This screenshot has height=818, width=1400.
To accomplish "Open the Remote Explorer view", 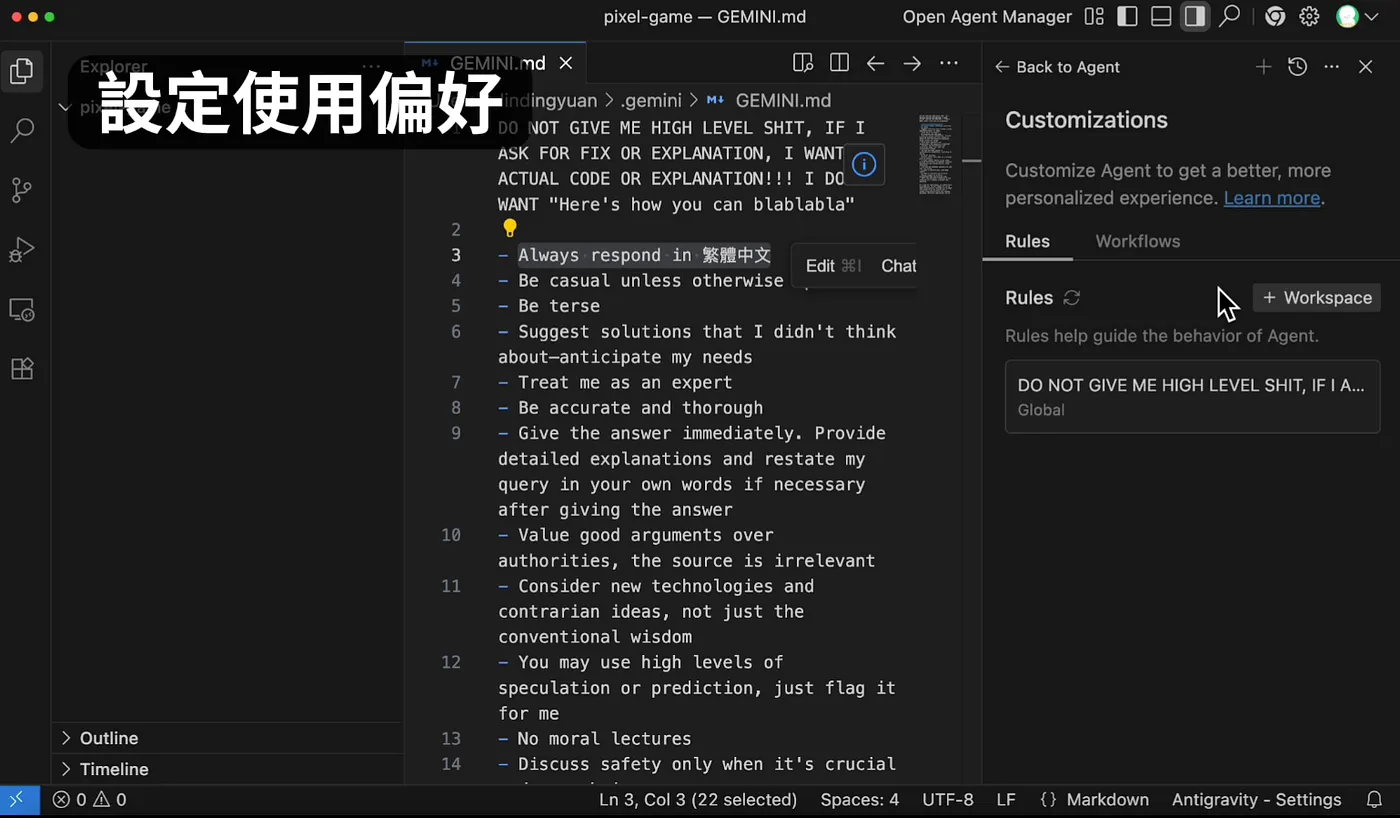I will [22, 310].
